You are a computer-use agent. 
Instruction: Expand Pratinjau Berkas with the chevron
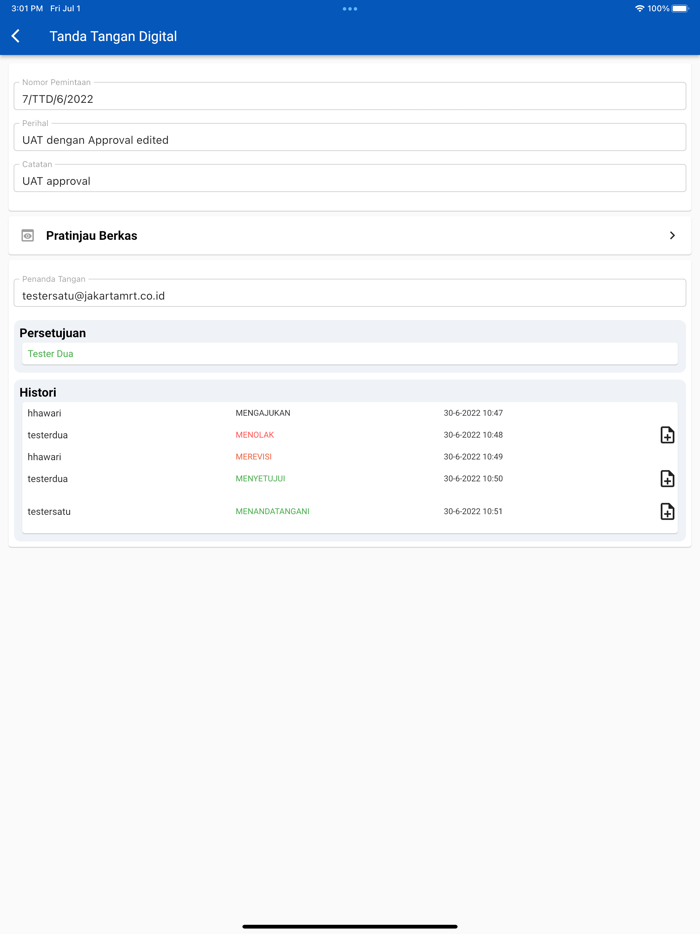(672, 236)
